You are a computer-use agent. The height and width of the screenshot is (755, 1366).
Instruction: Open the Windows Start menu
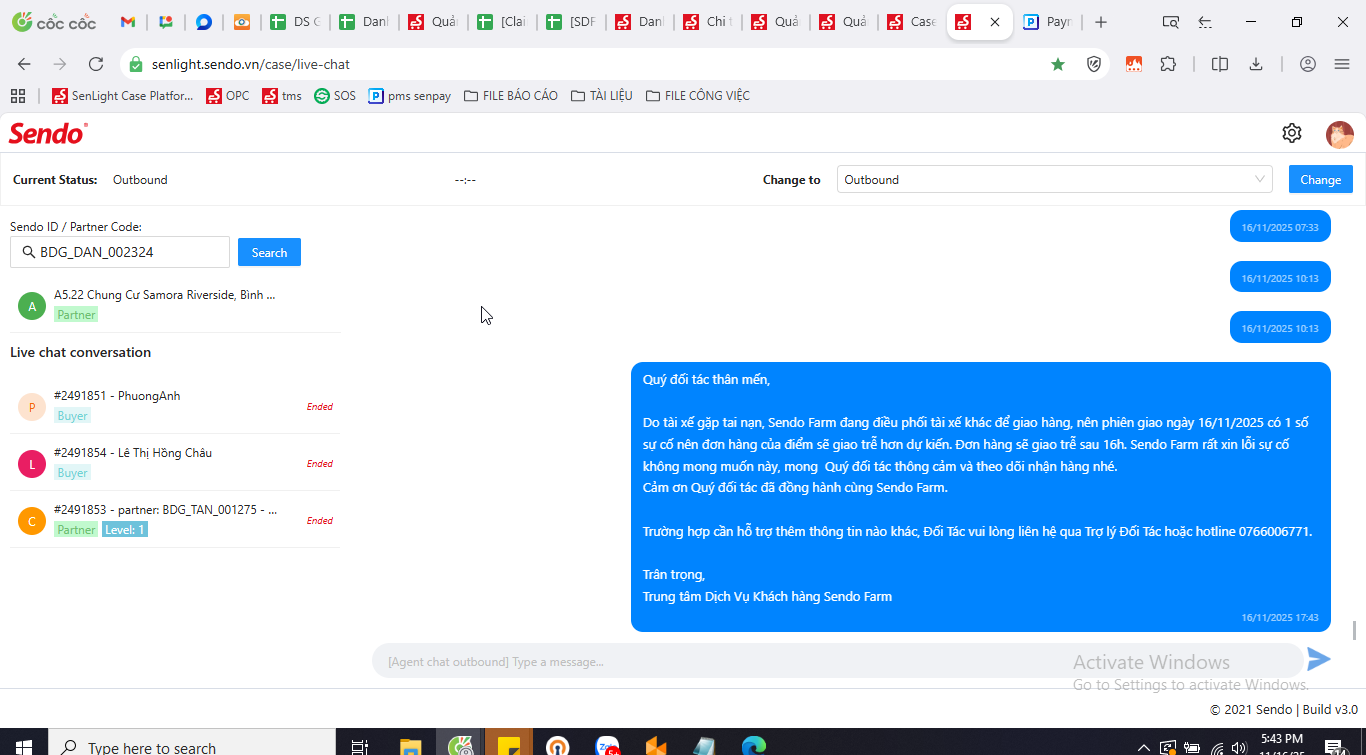click(x=24, y=746)
